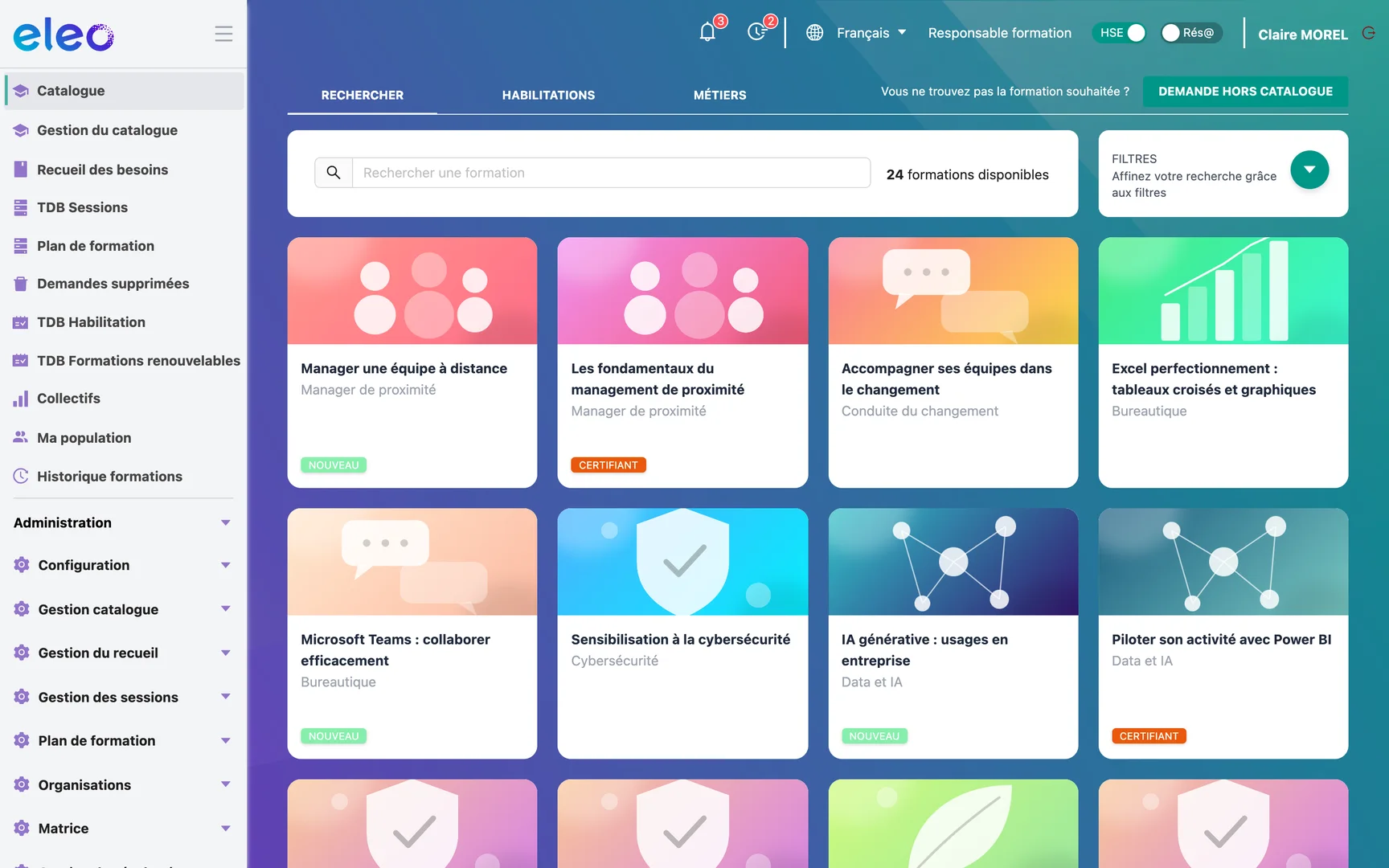Open the Français language dropdown
1389x868 pixels.
(x=871, y=33)
